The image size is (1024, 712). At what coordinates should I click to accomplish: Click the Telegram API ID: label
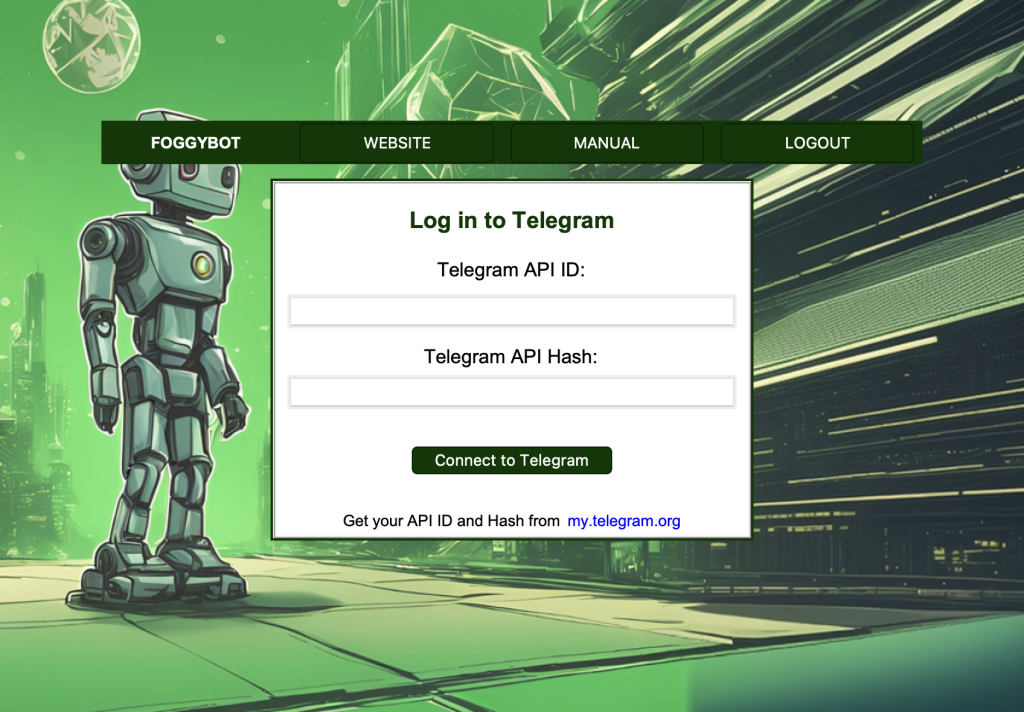(x=511, y=270)
